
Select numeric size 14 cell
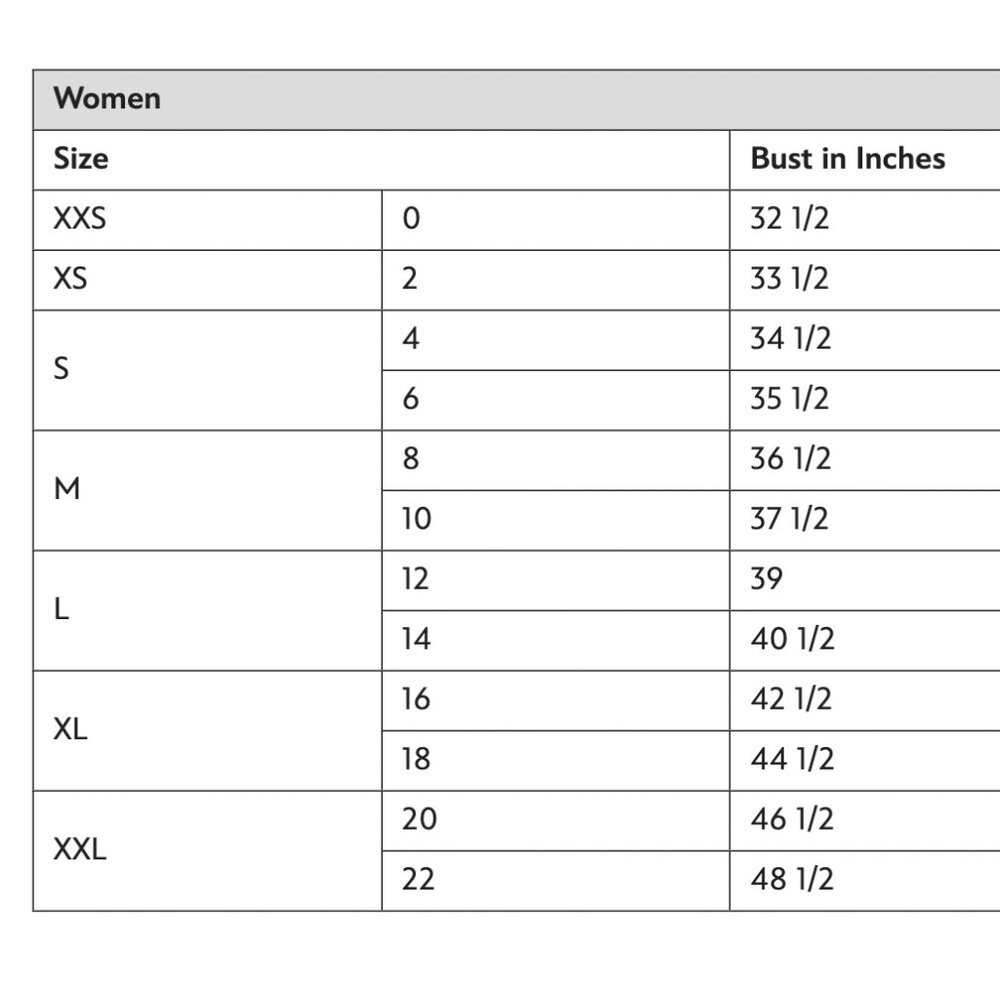(416, 639)
